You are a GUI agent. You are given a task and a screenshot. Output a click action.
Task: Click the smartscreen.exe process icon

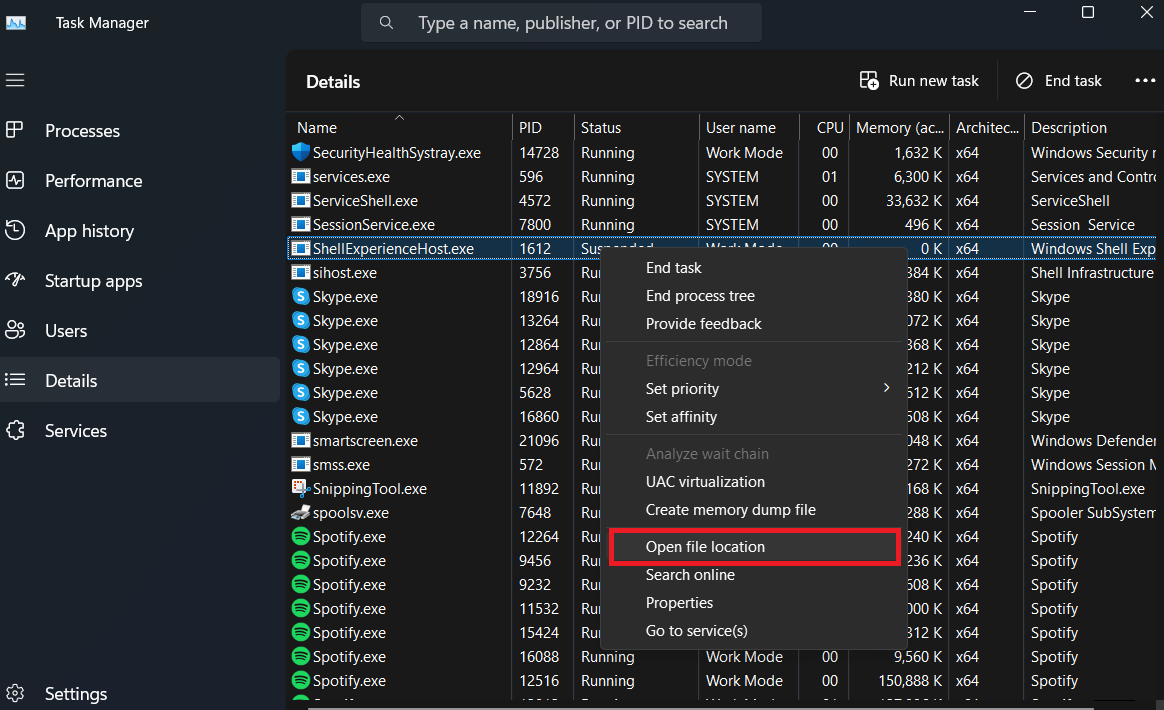click(x=301, y=440)
